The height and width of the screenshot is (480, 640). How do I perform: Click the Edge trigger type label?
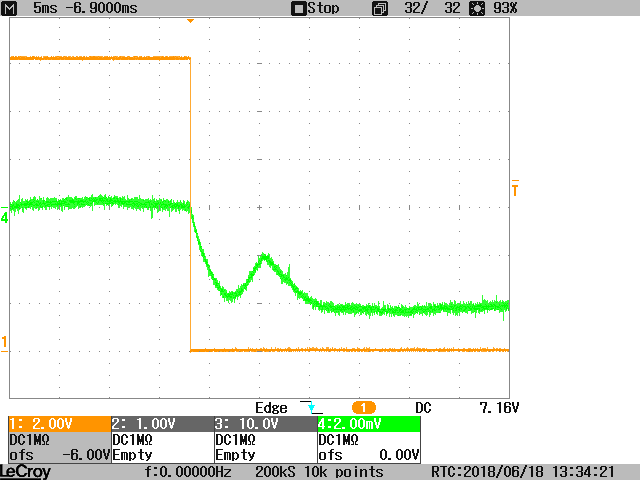tap(271, 408)
